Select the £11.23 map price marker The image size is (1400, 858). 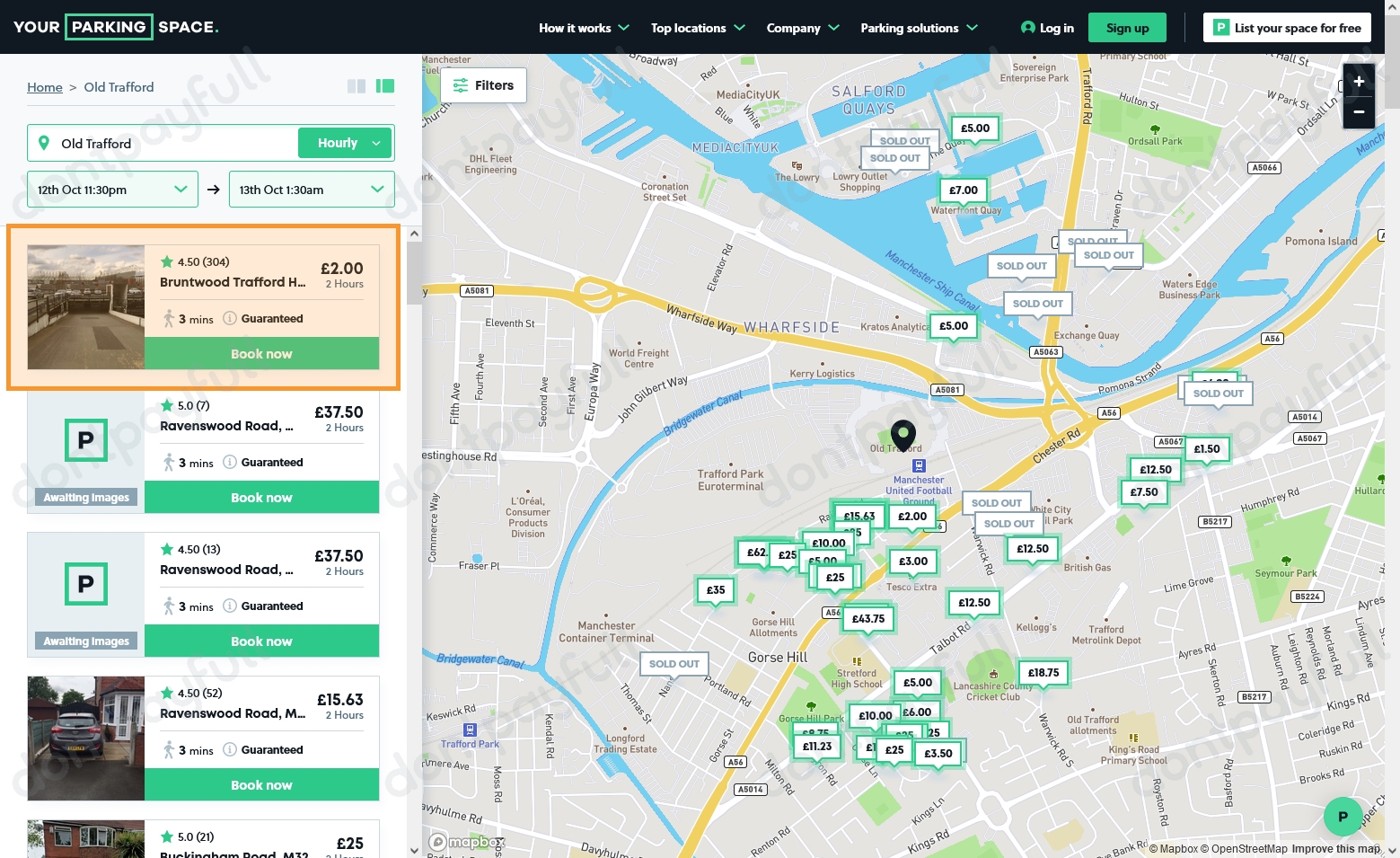[x=817, y=747]
